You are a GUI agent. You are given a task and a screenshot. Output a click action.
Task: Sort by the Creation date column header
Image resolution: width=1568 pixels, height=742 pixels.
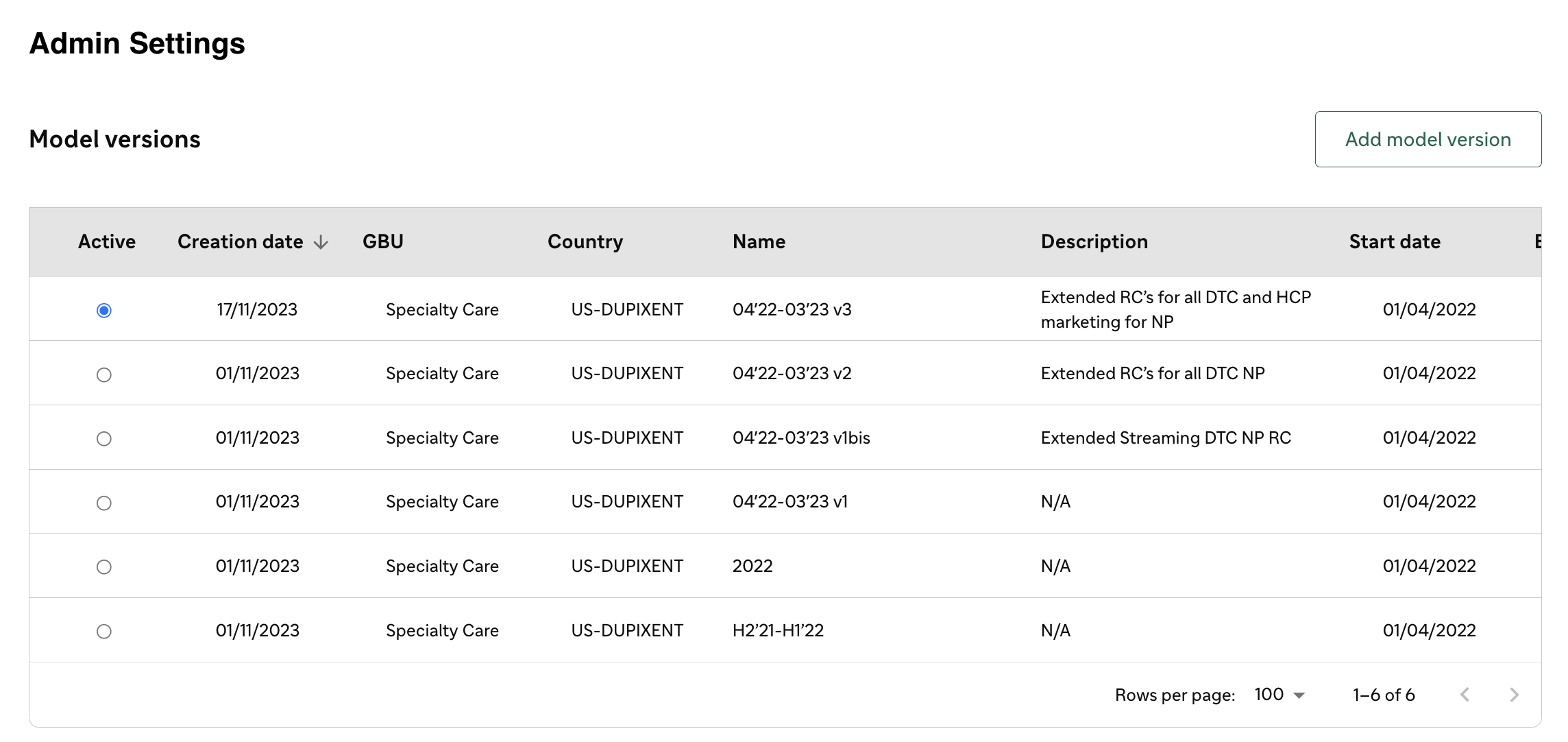click(x=241, y=241)
